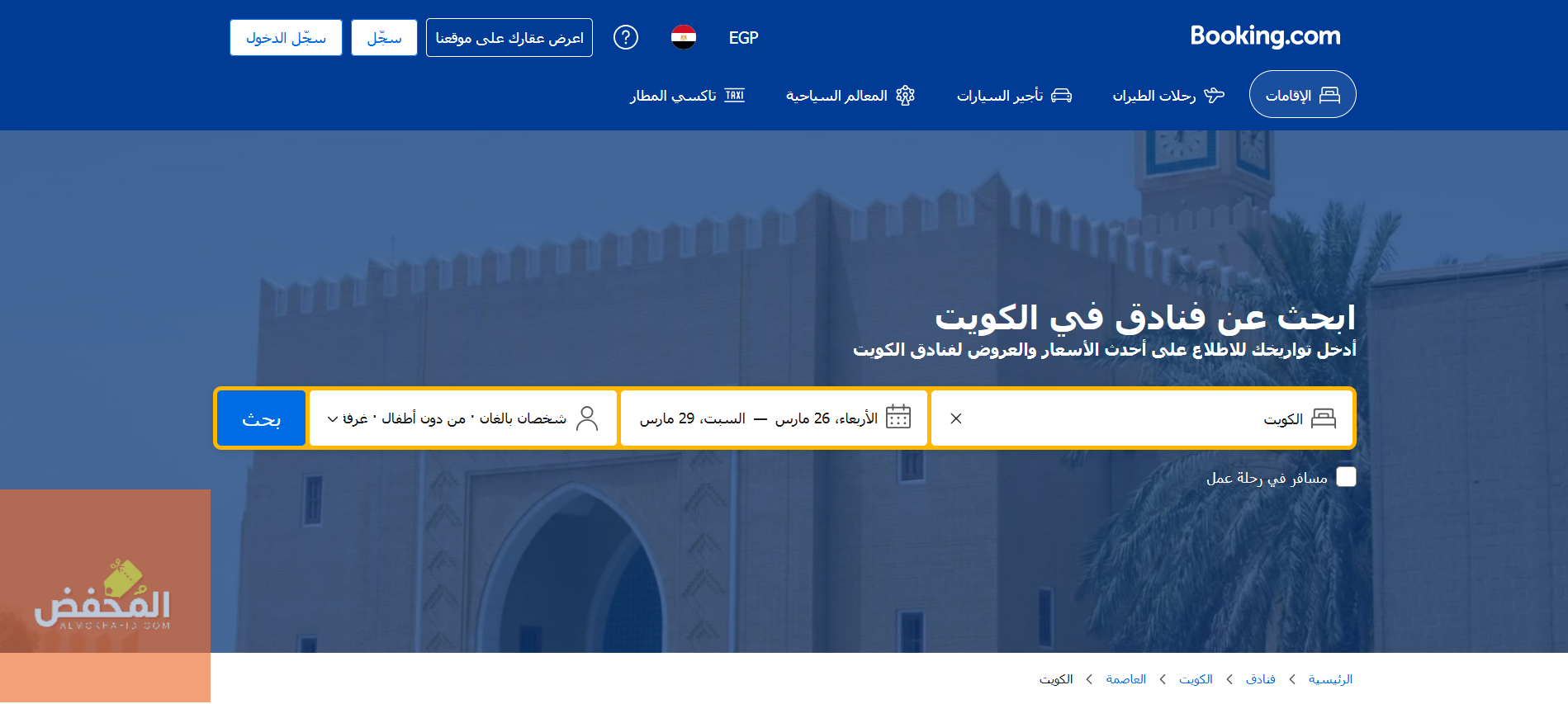Expand the guests and rooms dropdown arrow
Viewport: 1568px width, 704px height.
tap(333, 419)
